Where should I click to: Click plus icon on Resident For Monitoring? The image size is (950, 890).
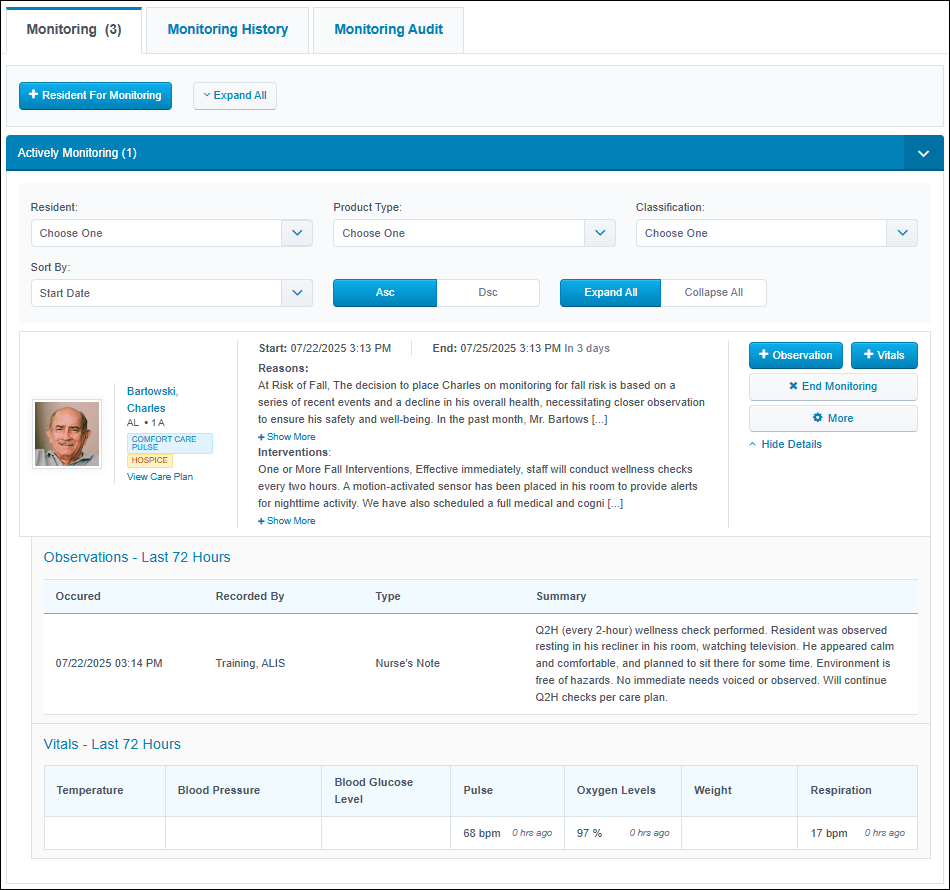33,95
